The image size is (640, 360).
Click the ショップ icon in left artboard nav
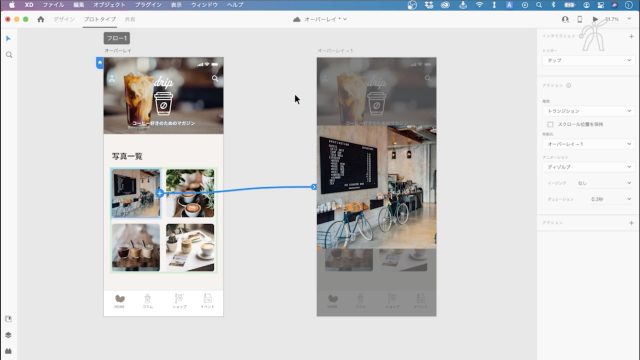[x=179, y=298]
